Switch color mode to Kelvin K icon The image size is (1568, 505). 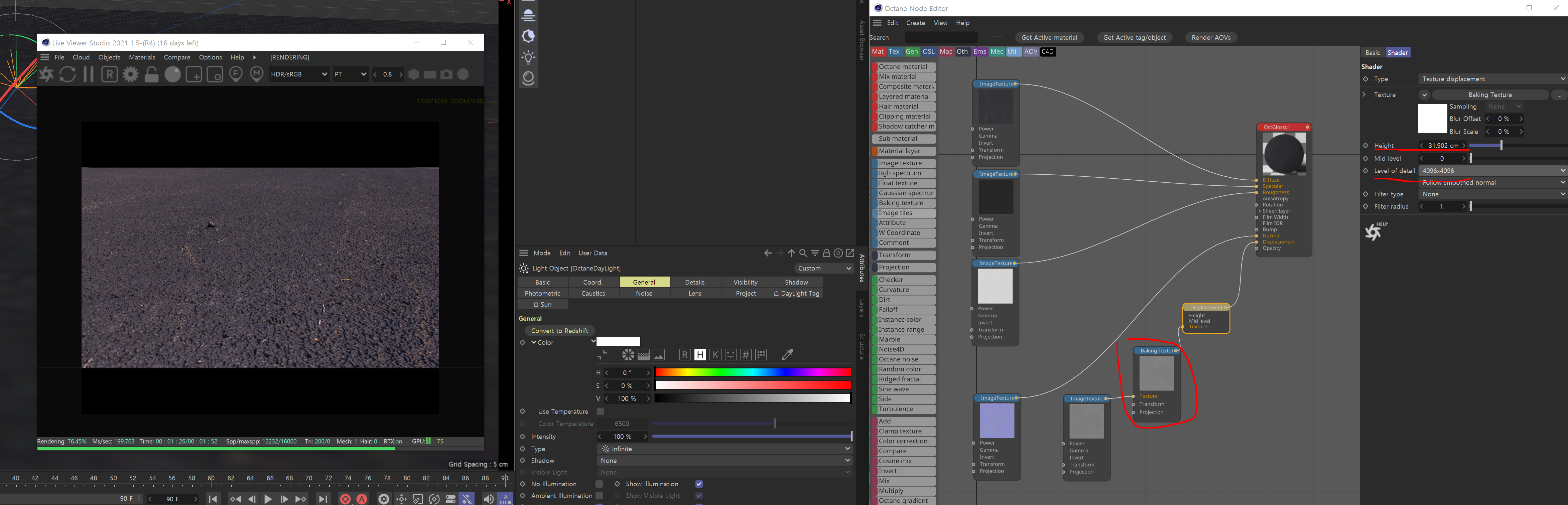(x=715, y=355)
